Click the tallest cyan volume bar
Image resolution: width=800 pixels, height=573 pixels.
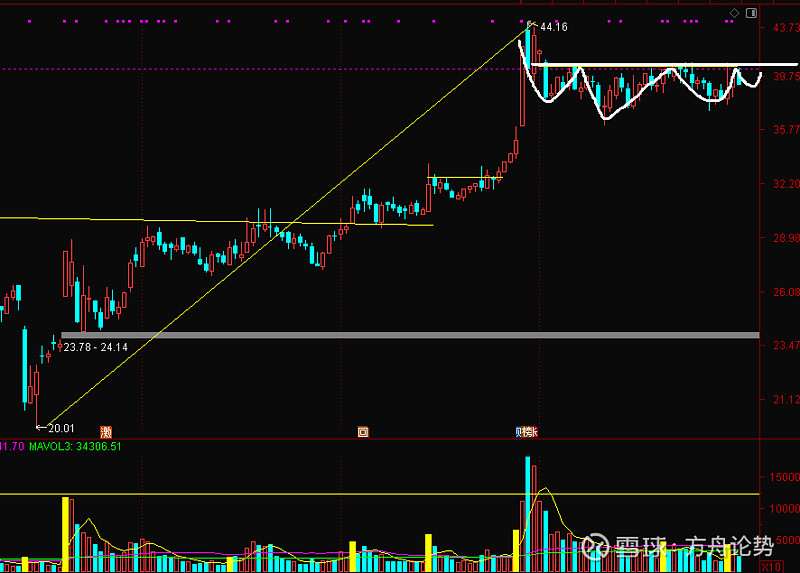528,514
